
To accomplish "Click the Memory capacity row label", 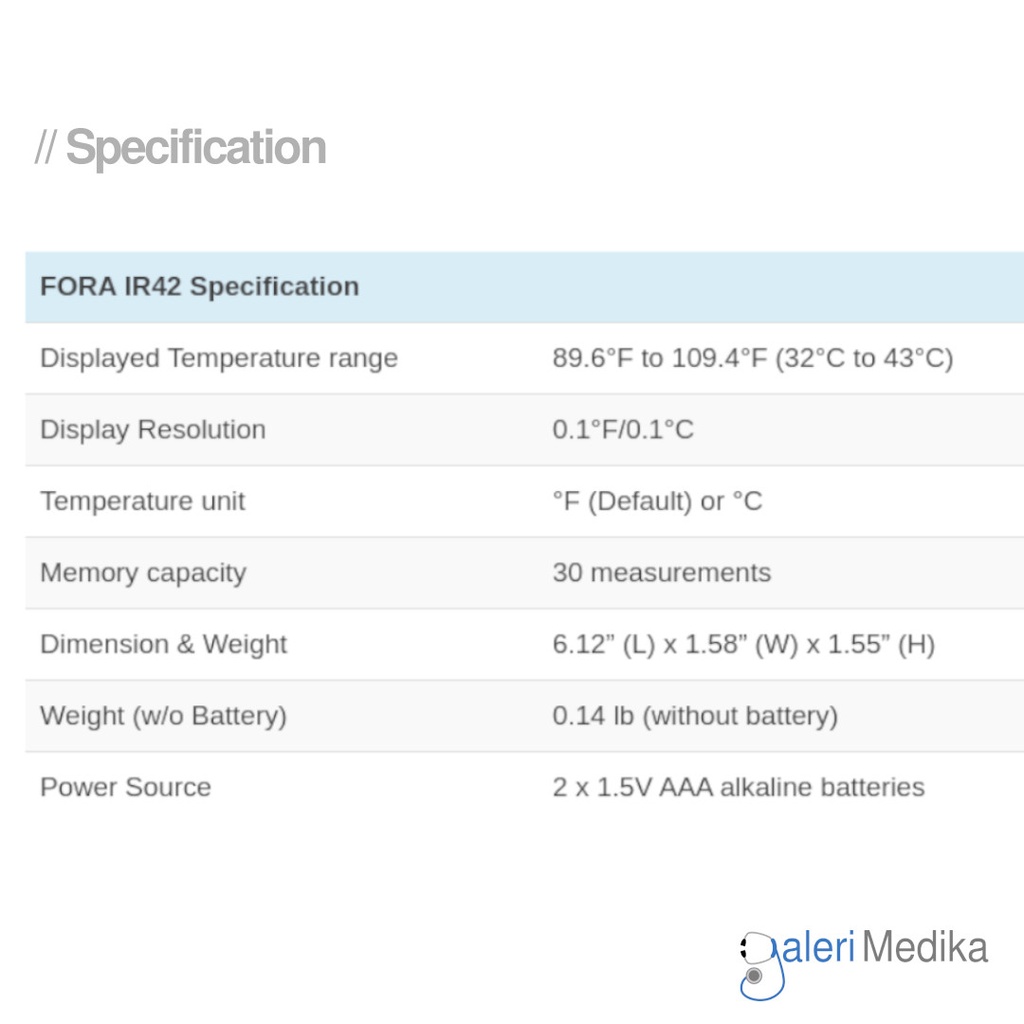I will coord(143,573).
